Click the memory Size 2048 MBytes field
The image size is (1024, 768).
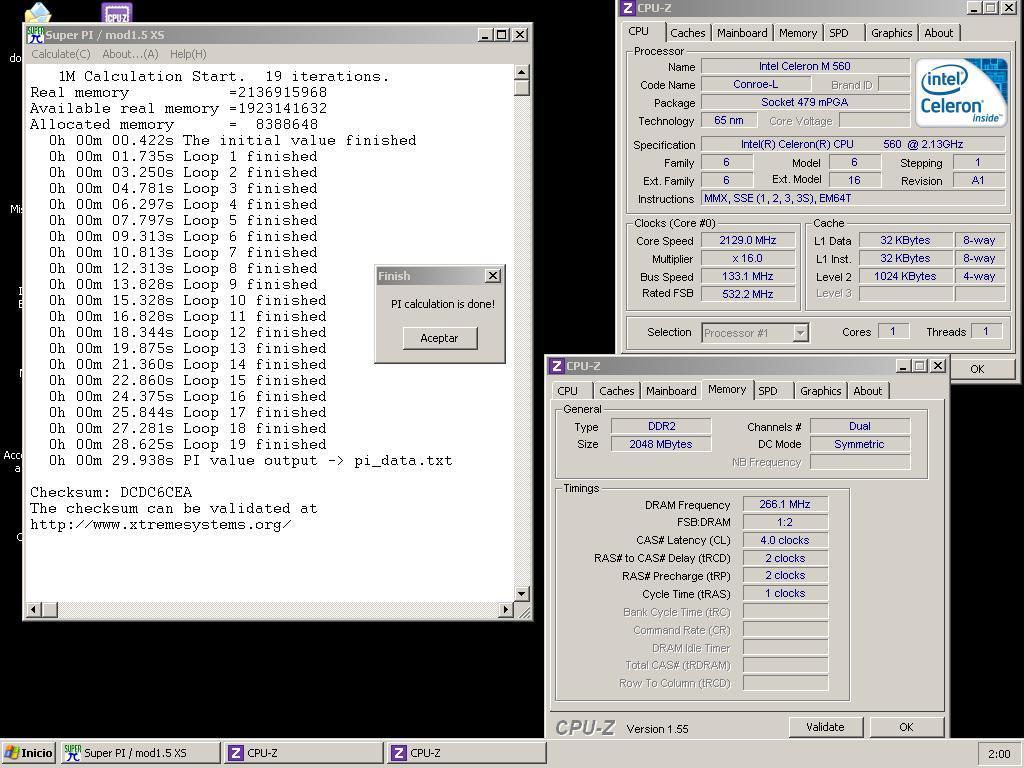pos(661,444)
